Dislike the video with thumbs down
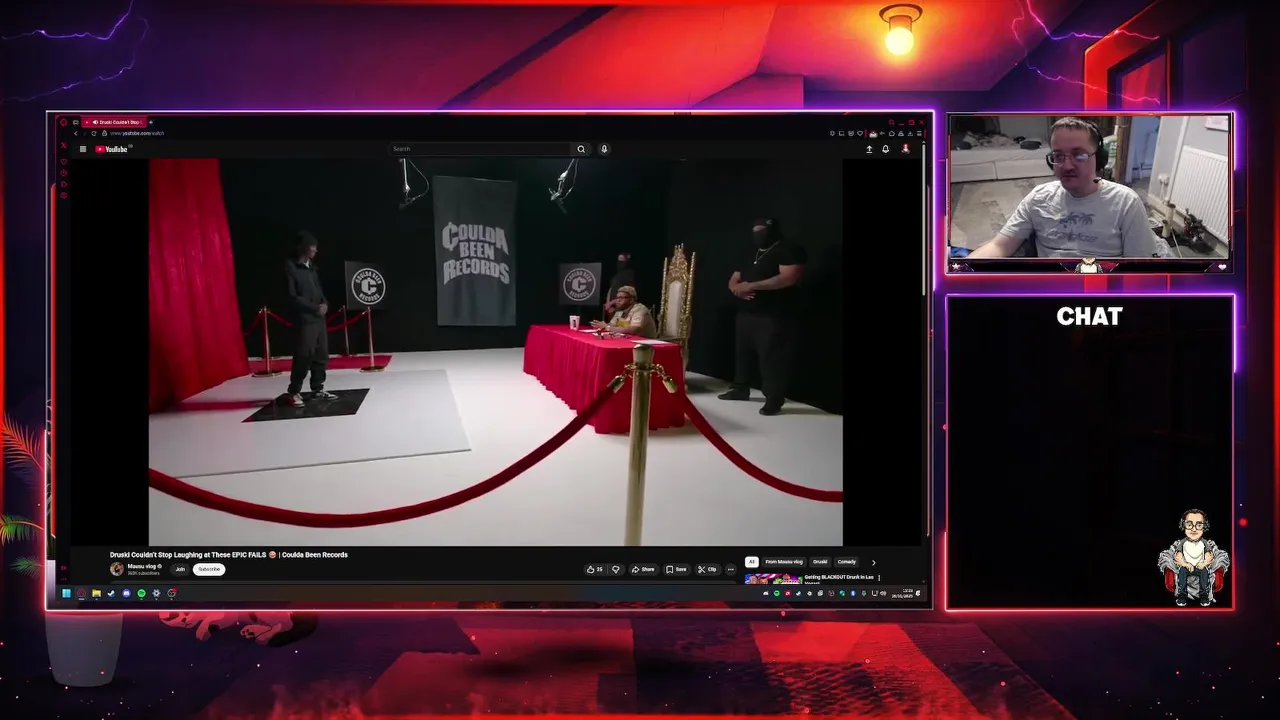Image resolution: width=1280 pixels, height=720 pixels. [616, 570]
